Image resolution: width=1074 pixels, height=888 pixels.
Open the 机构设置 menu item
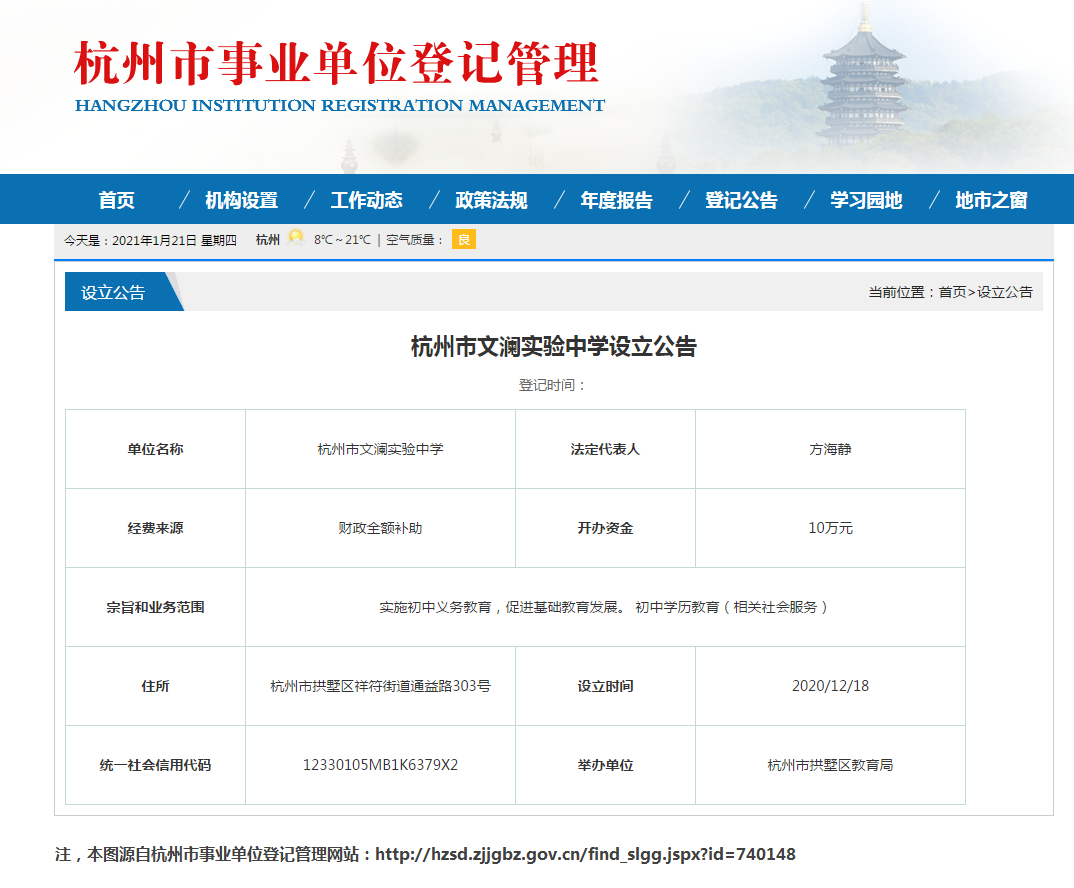pos(241,200)
